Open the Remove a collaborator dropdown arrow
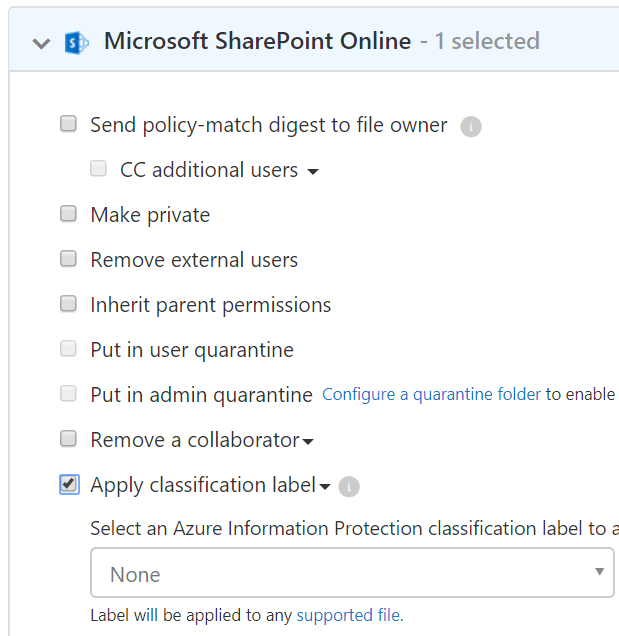The image size is (619, 636). click(308, 442)
